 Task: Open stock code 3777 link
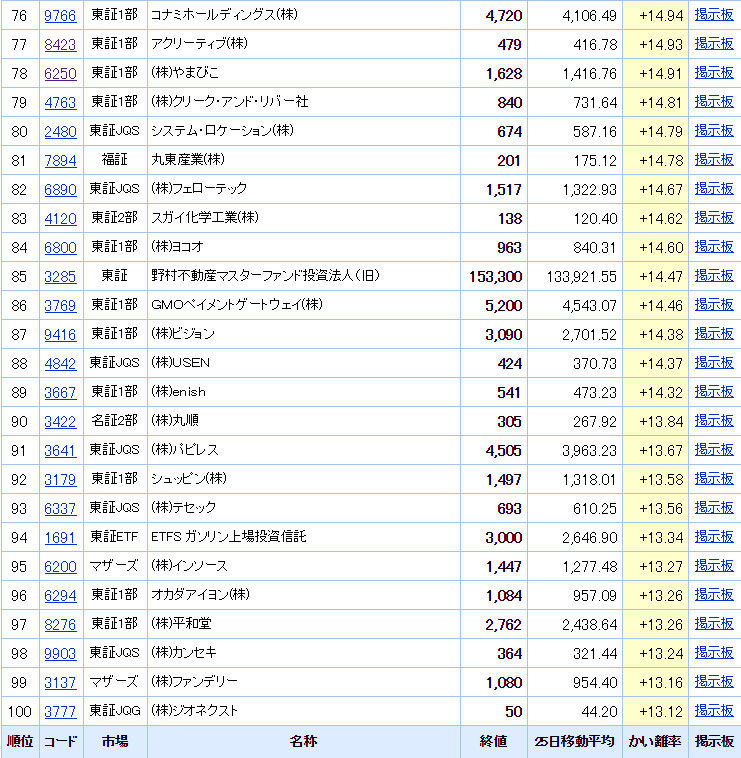click(60, 712)
